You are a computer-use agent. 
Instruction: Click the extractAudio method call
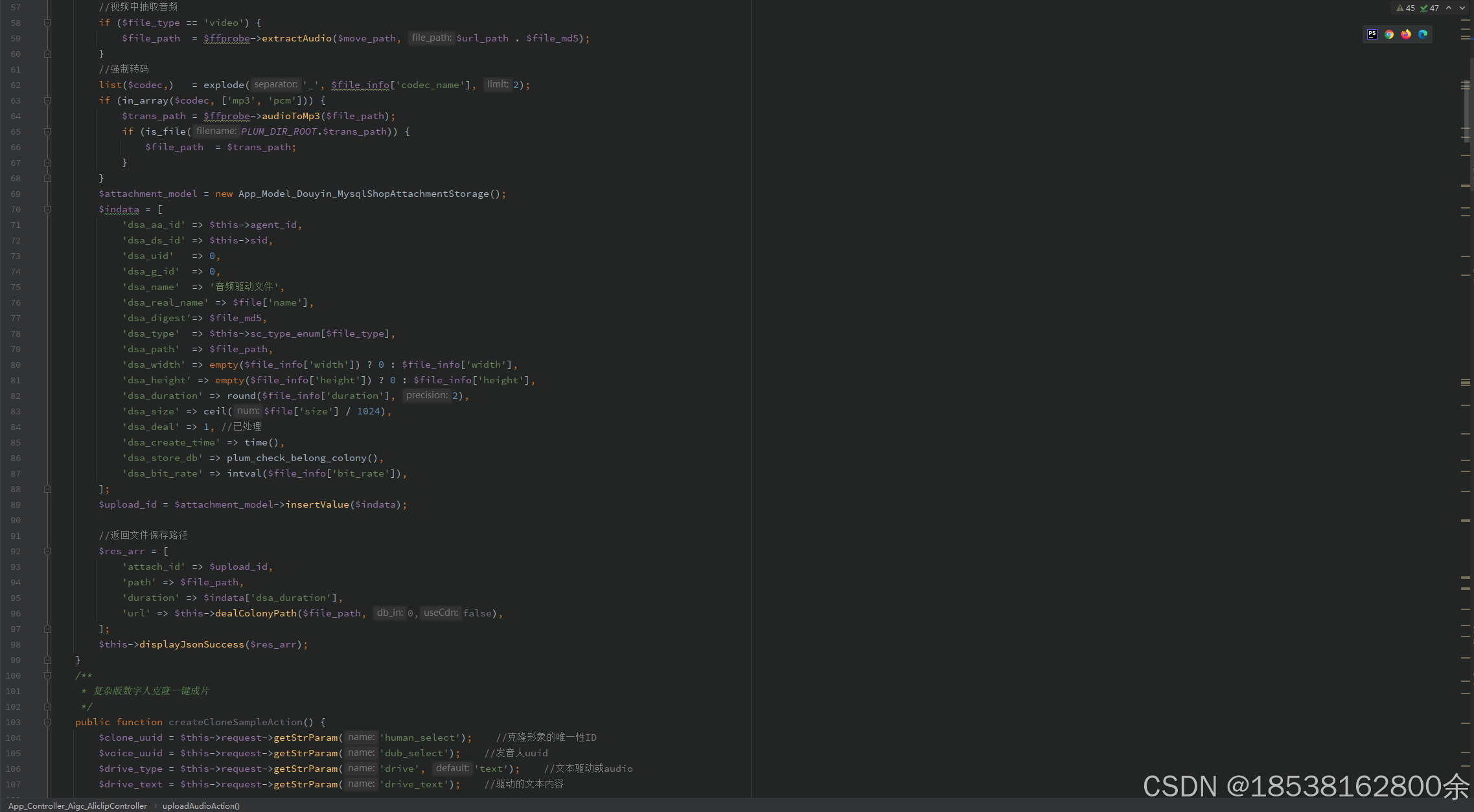pos(296,38)
